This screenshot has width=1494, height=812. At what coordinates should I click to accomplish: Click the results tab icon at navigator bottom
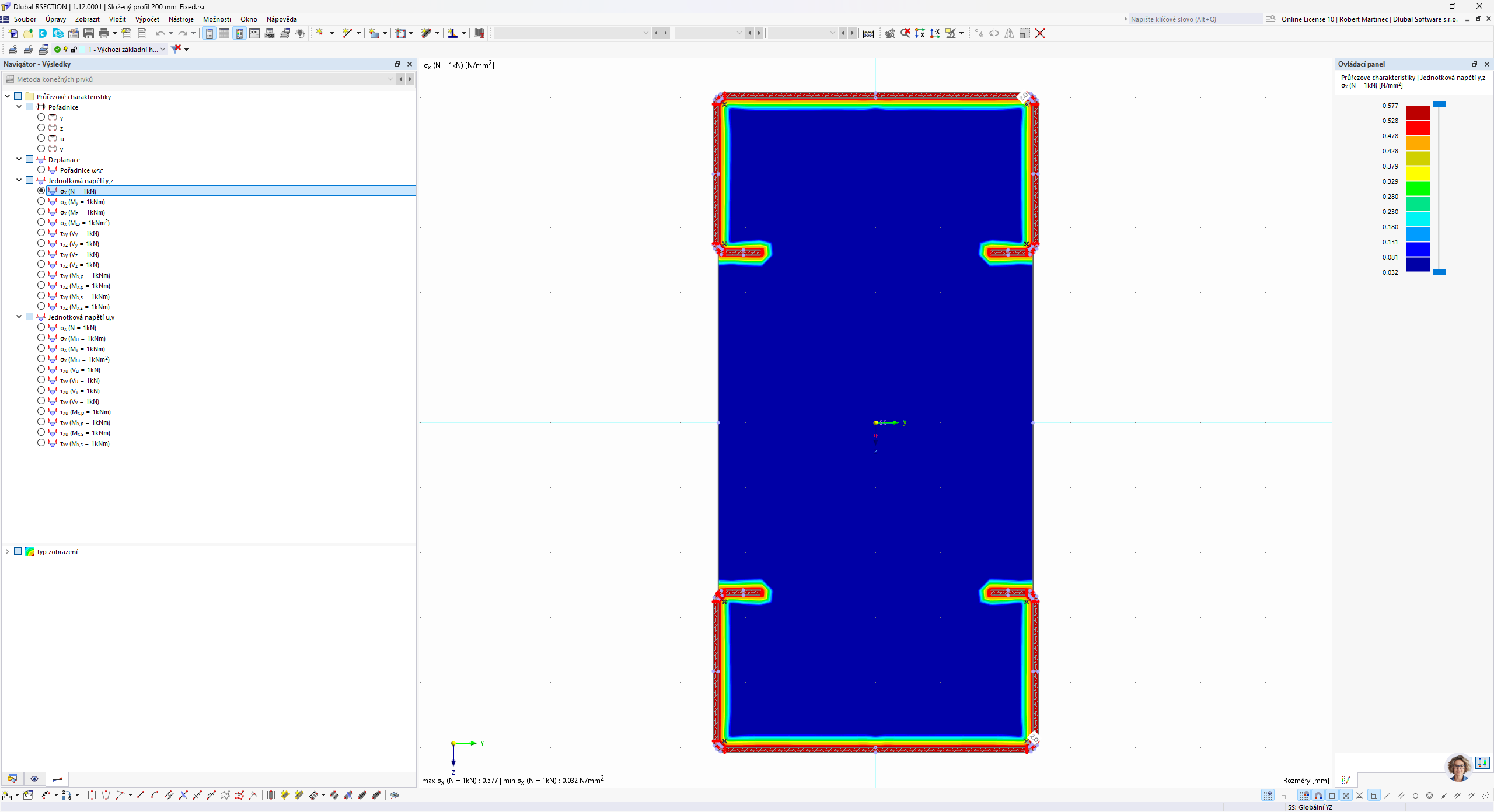coord(57,779)
